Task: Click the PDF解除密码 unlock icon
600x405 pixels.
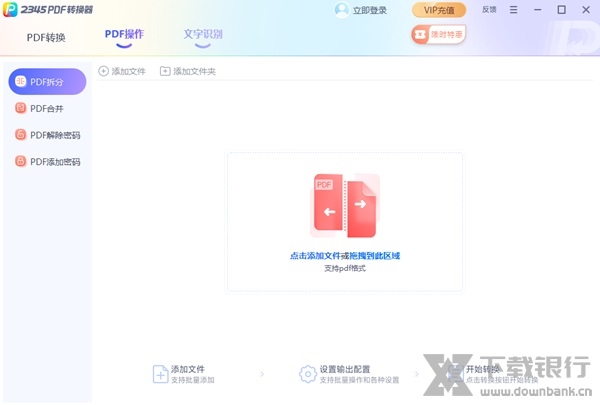Action: [20, 134]
